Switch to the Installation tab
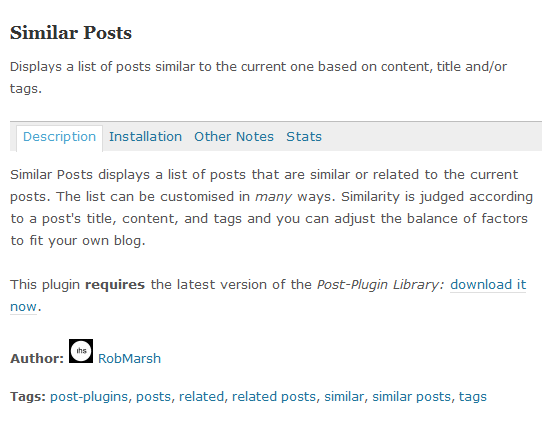This screenshot has width=553, height=424. 145,137
